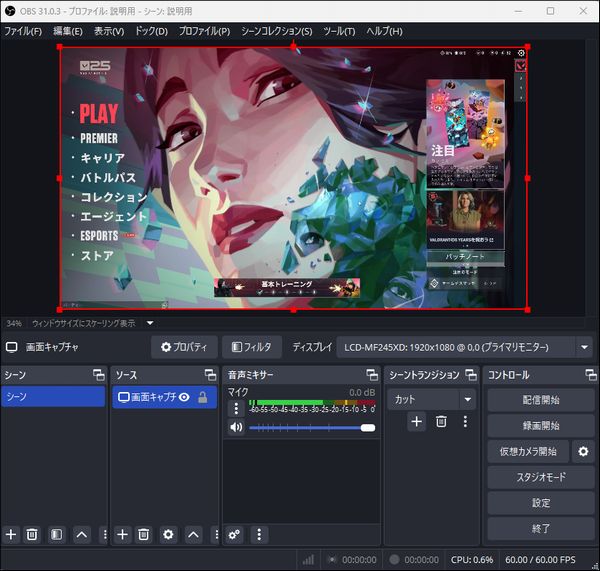Open the シーンコレクション(S) menu
This screenshot has height=571, width=600.
(276, 31)
